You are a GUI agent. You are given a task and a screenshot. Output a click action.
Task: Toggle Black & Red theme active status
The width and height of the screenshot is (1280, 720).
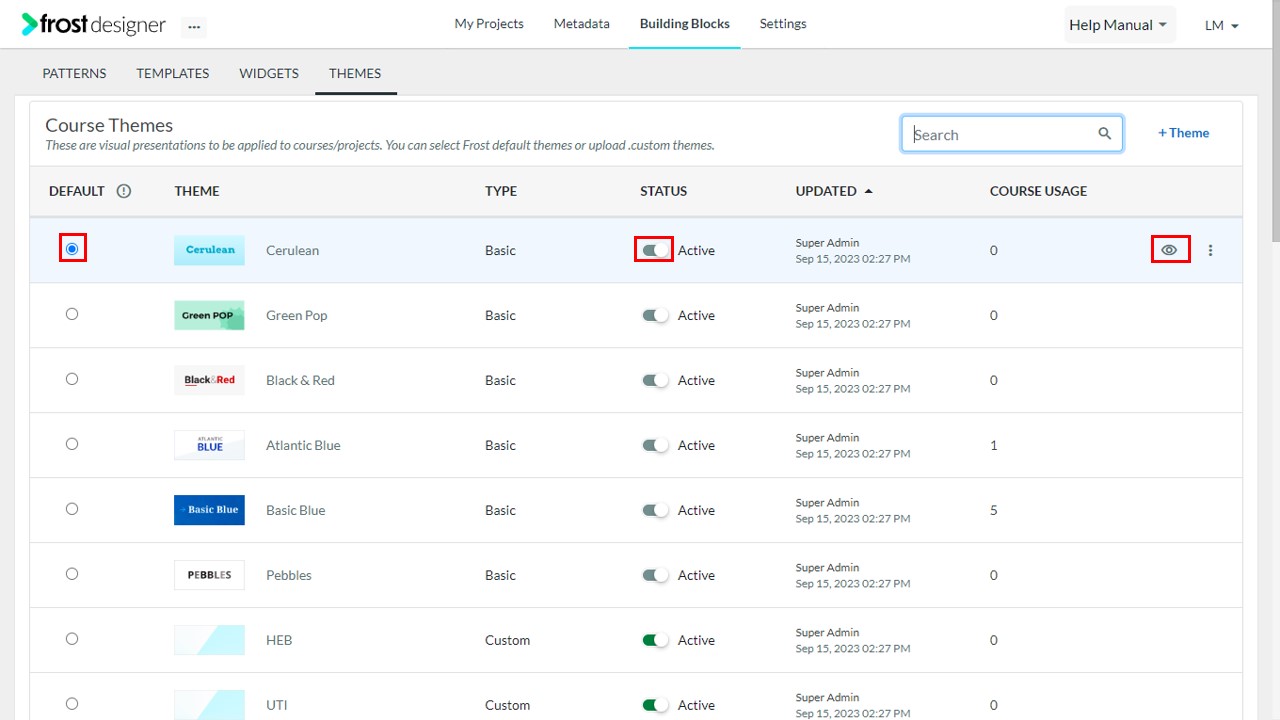click(x=655, y=380)
